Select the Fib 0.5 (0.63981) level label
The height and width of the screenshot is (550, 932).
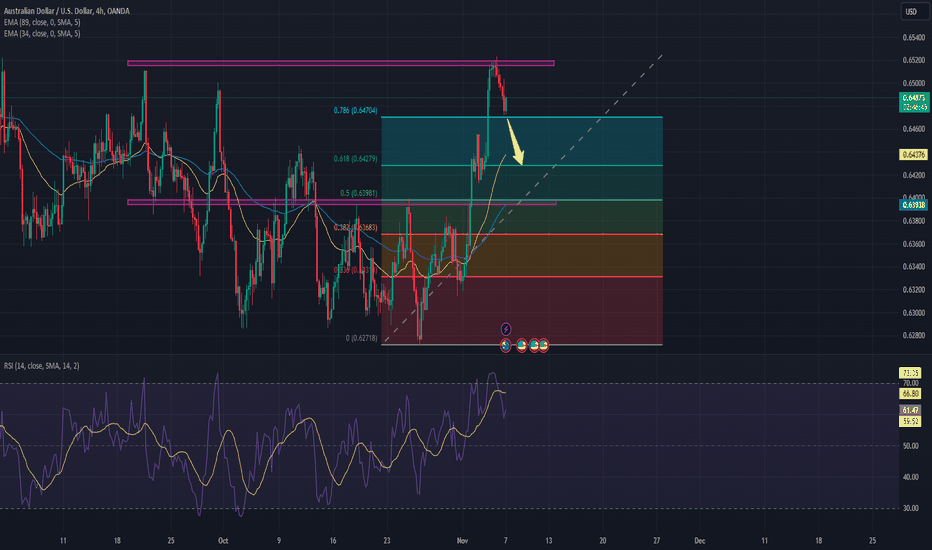pyautogui.click(x=358, y=193)
